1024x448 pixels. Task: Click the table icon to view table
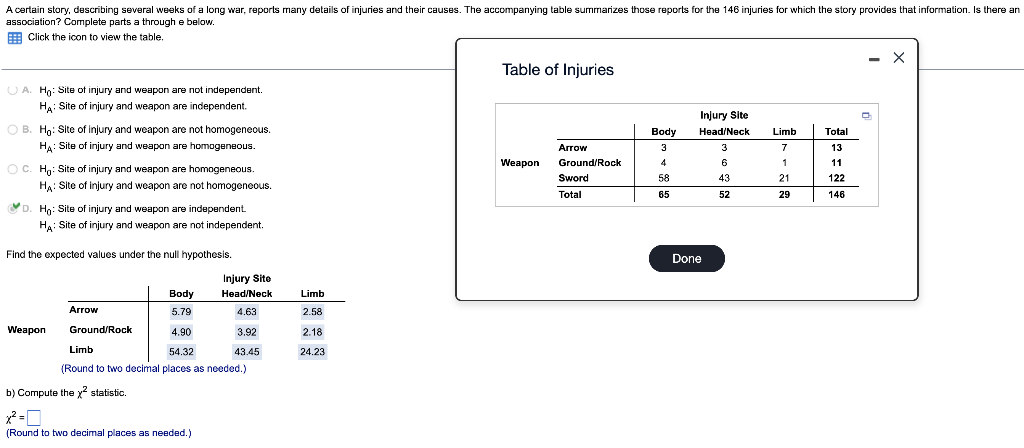coord(14,38)
